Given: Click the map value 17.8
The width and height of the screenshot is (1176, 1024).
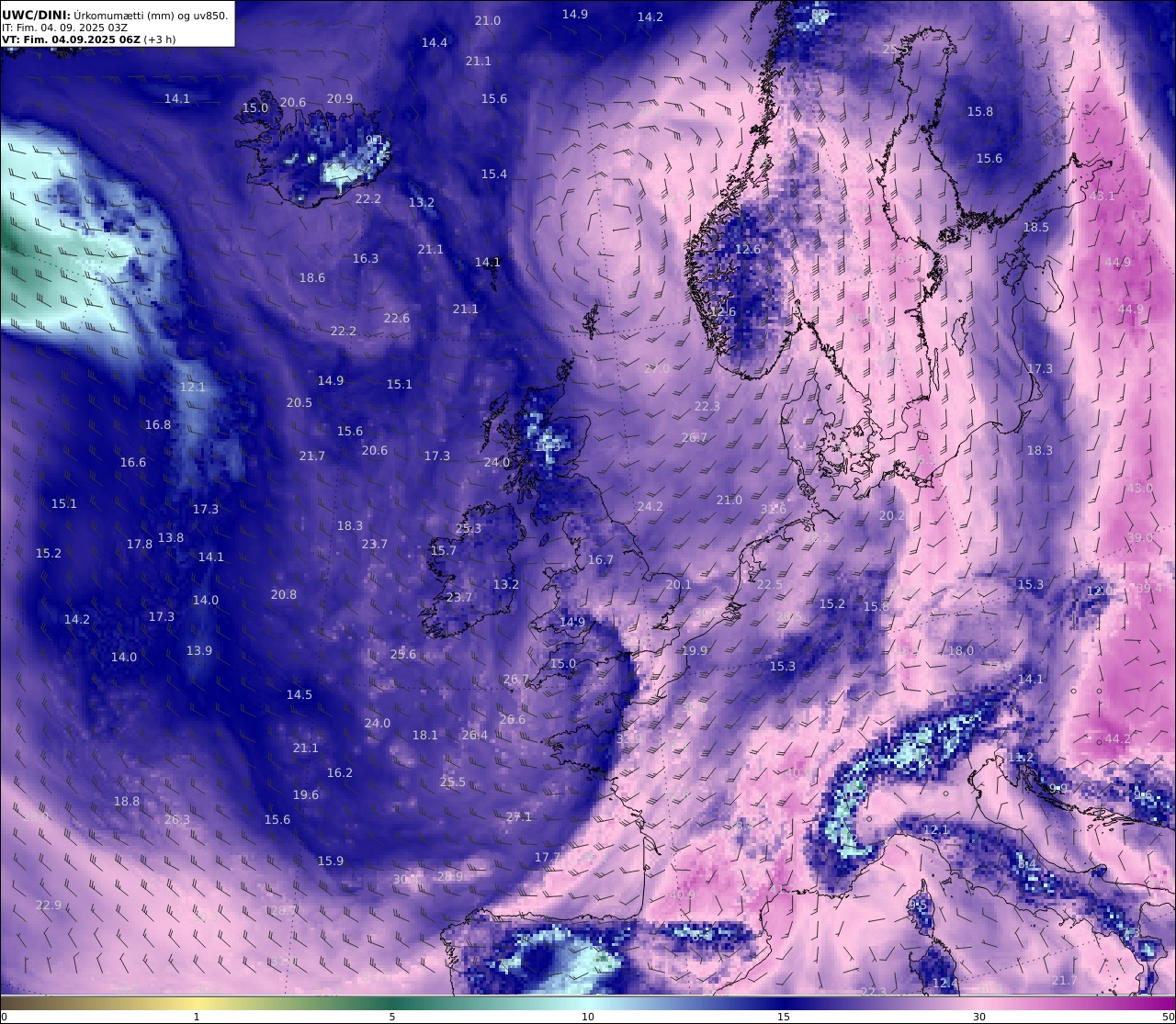Looking at the screenshot, I should click(x=140, y=545).
